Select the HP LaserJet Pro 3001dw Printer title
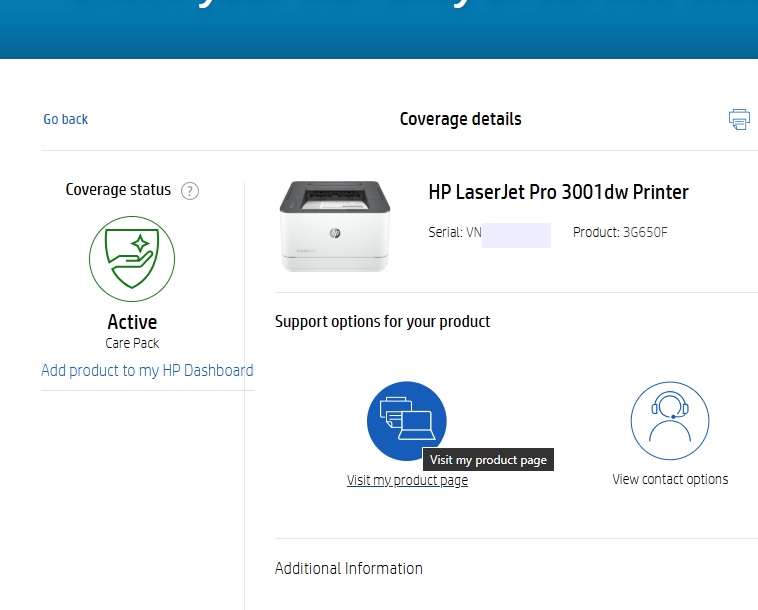The image size is (758, 610). point(558,192)
